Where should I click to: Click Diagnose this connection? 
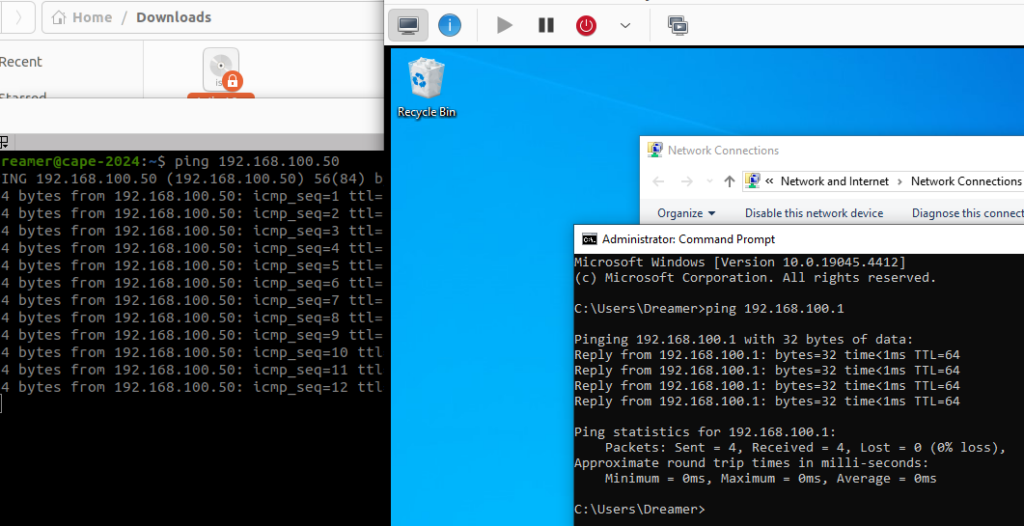coord(968,213)
